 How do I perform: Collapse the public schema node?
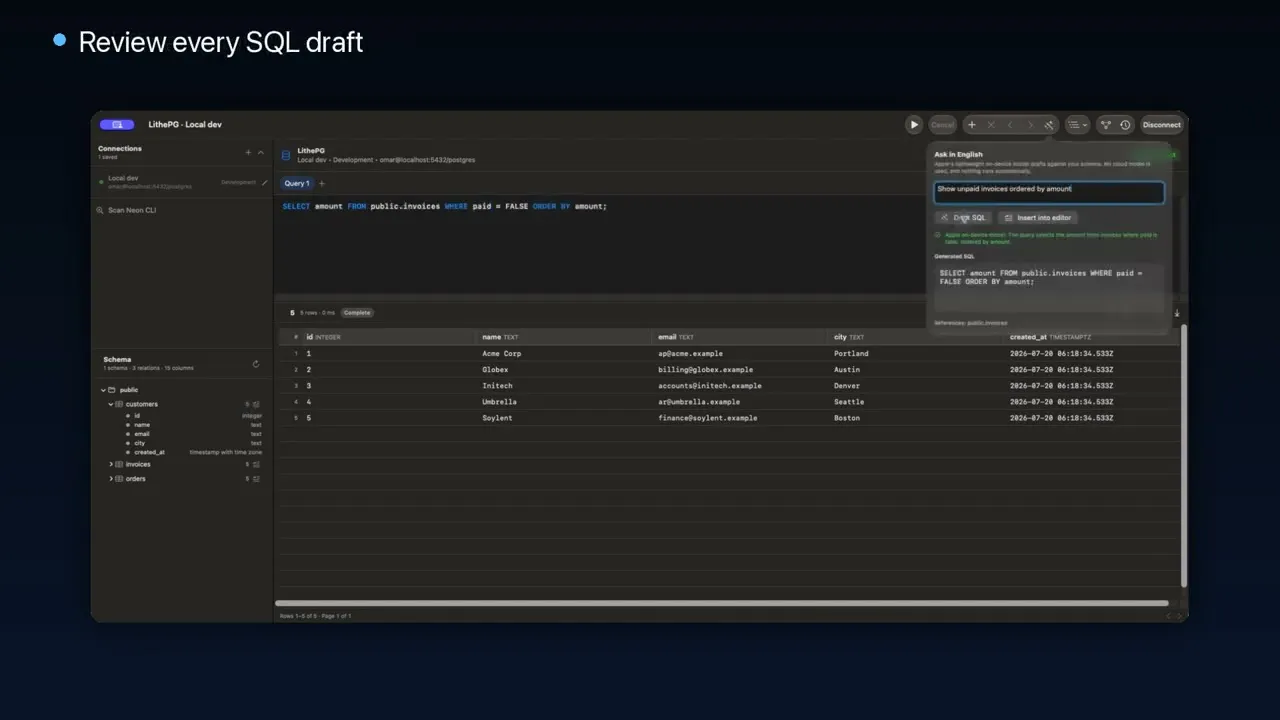pos(103,390)
